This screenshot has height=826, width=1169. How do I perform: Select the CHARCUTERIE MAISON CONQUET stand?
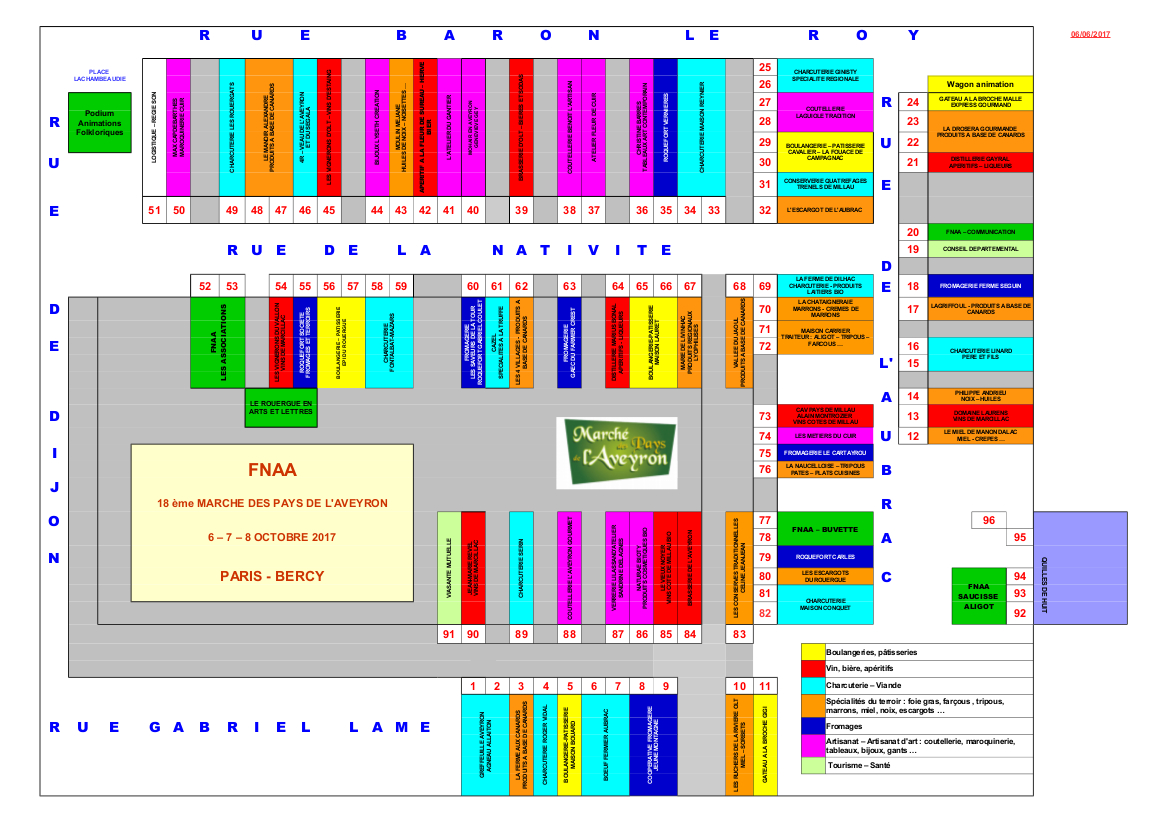[825, 604]
